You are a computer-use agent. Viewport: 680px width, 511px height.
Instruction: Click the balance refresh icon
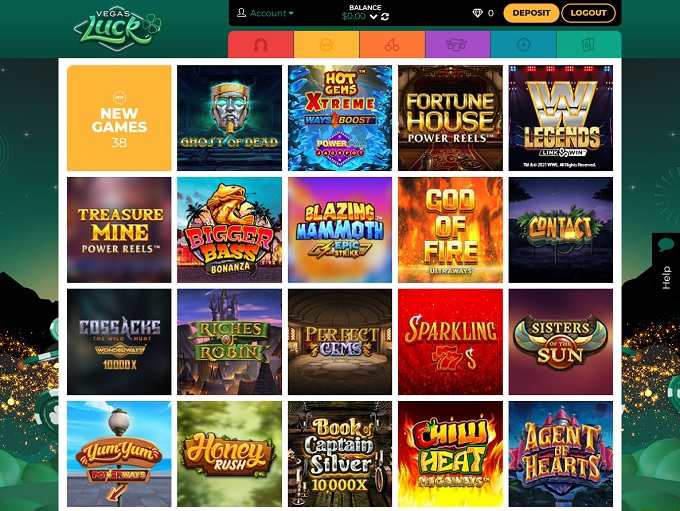(385, 17)
